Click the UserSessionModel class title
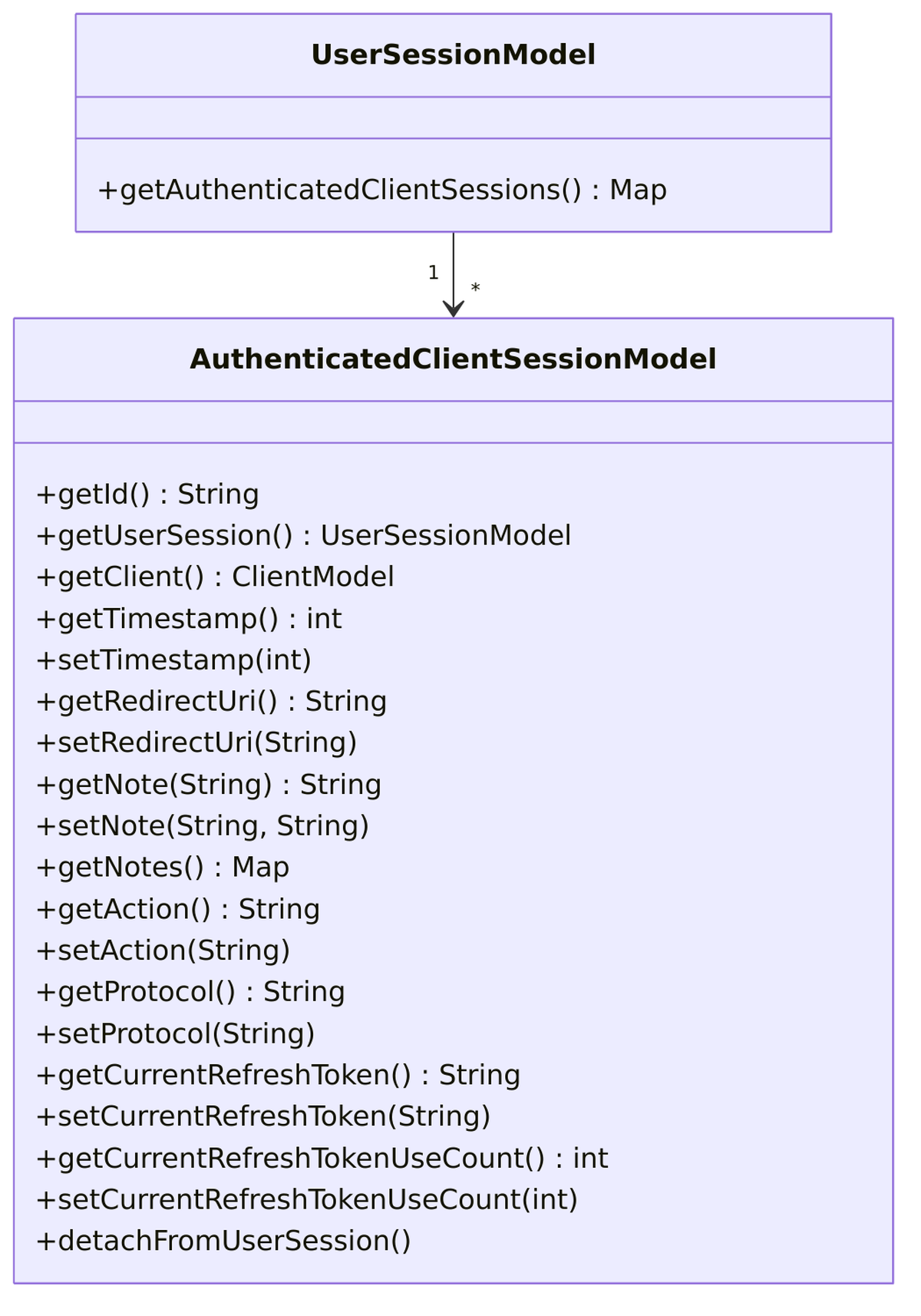 point(453,55)
